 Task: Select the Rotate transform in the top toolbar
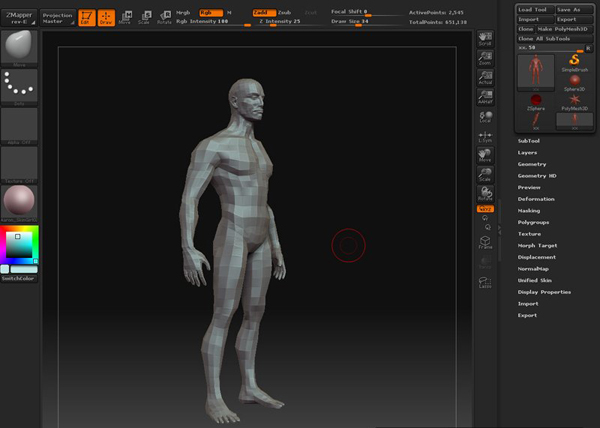(165, 18)
